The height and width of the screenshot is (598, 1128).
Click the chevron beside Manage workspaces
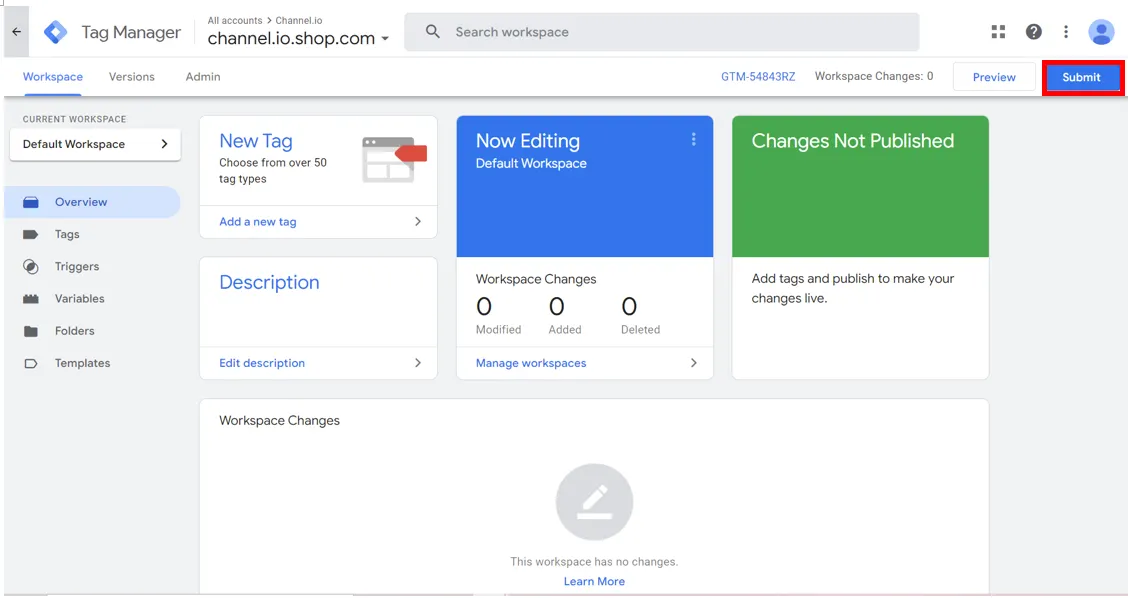(694, 363)
